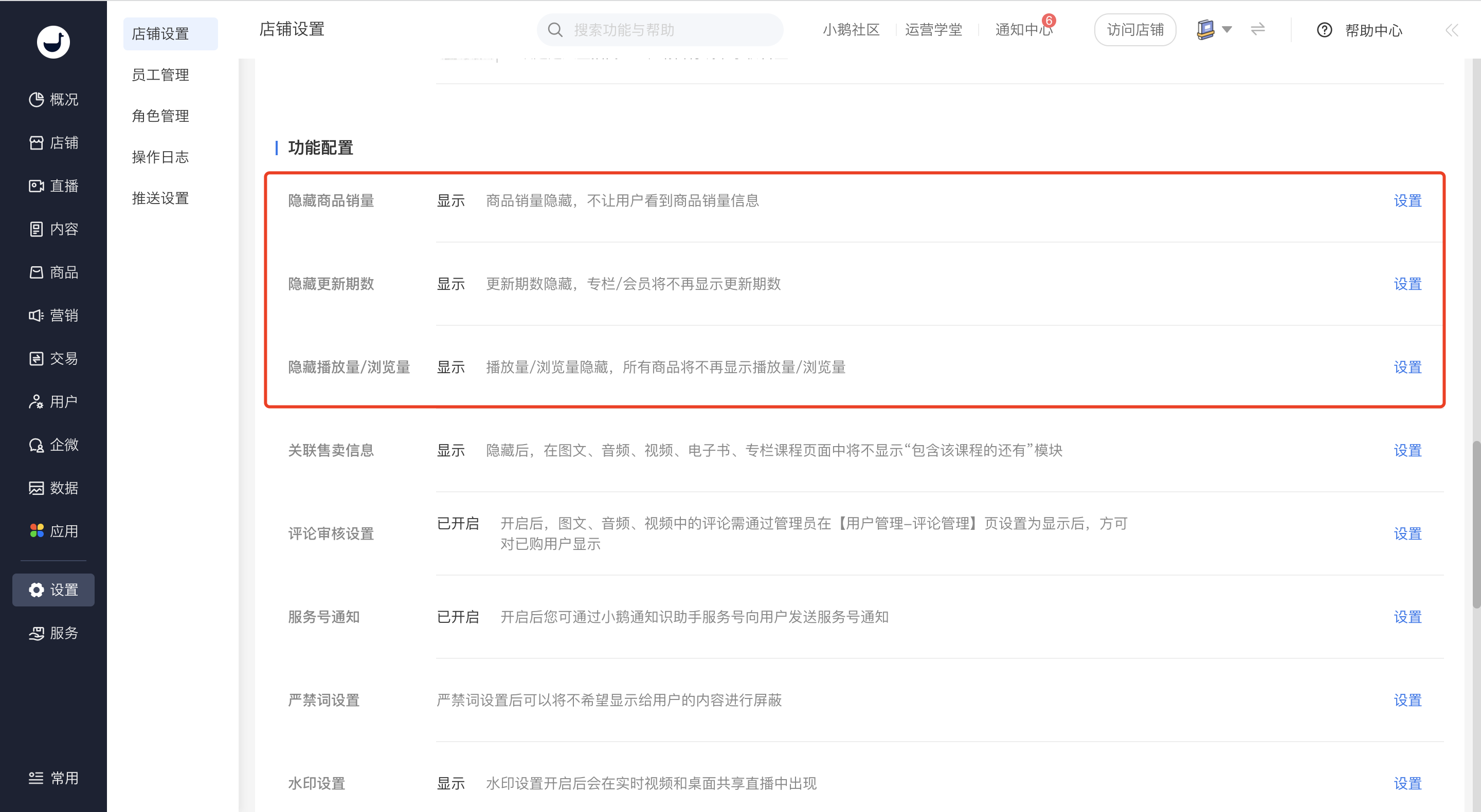The height and width of the screenshot is (812, 1481).
Task: Click the 小鹅通 logo in the top-left corner
Action: (x=53, y=42)
